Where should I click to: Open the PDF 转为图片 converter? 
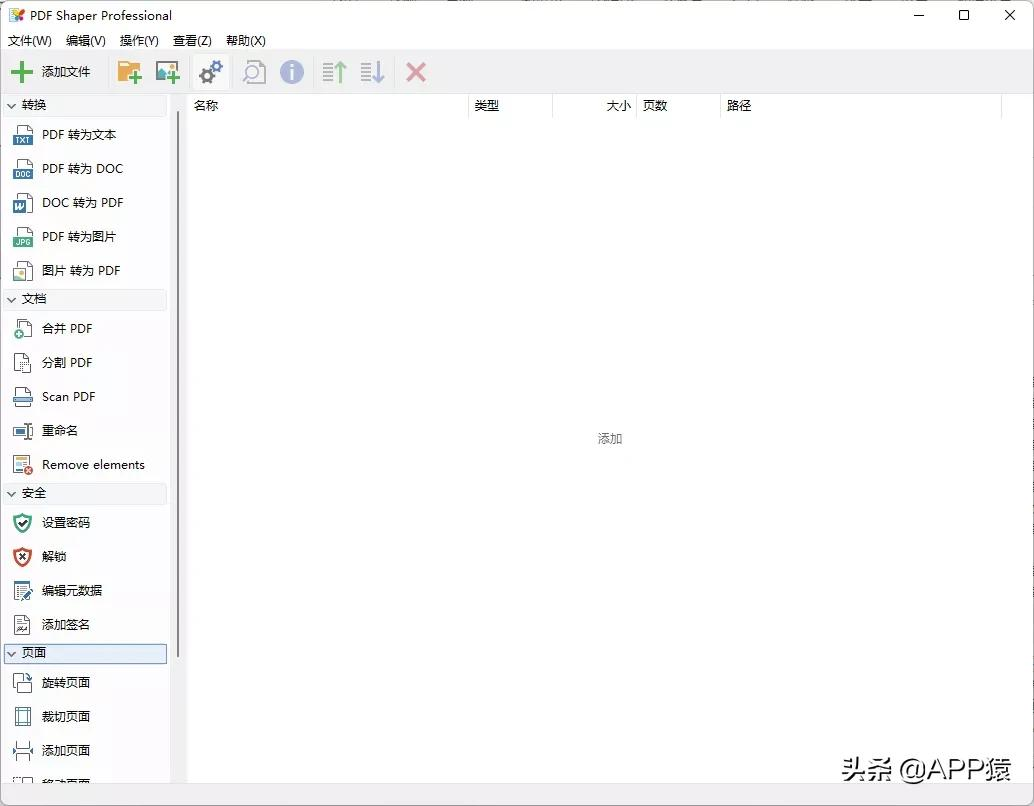80,237
